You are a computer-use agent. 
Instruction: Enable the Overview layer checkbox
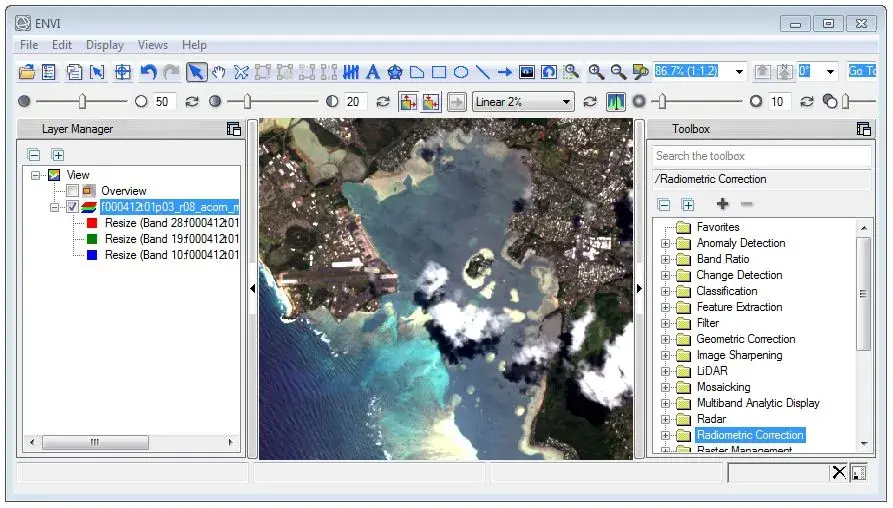coord(72,191)
